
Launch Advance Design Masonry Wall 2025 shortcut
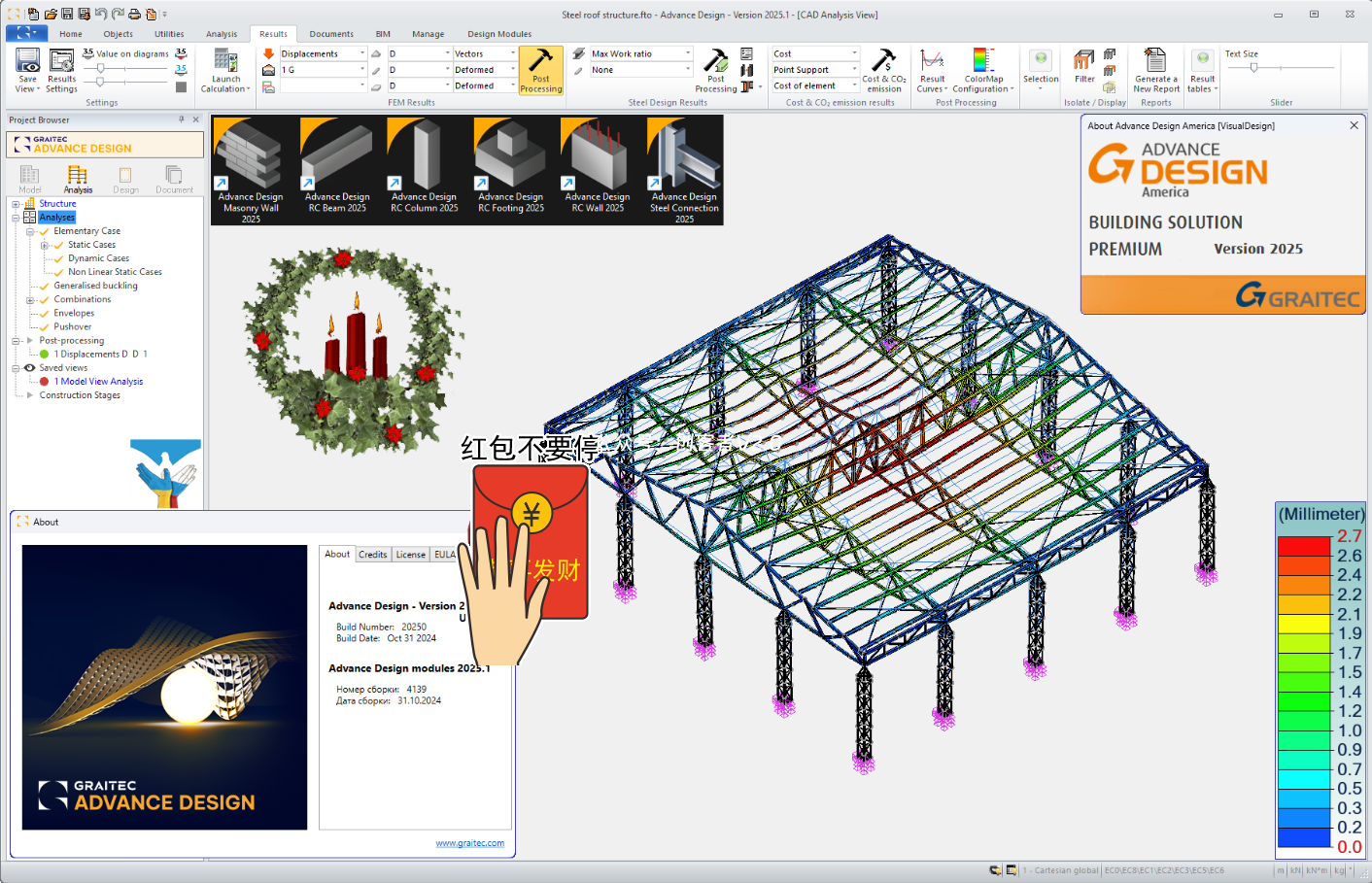coord(251,170)
